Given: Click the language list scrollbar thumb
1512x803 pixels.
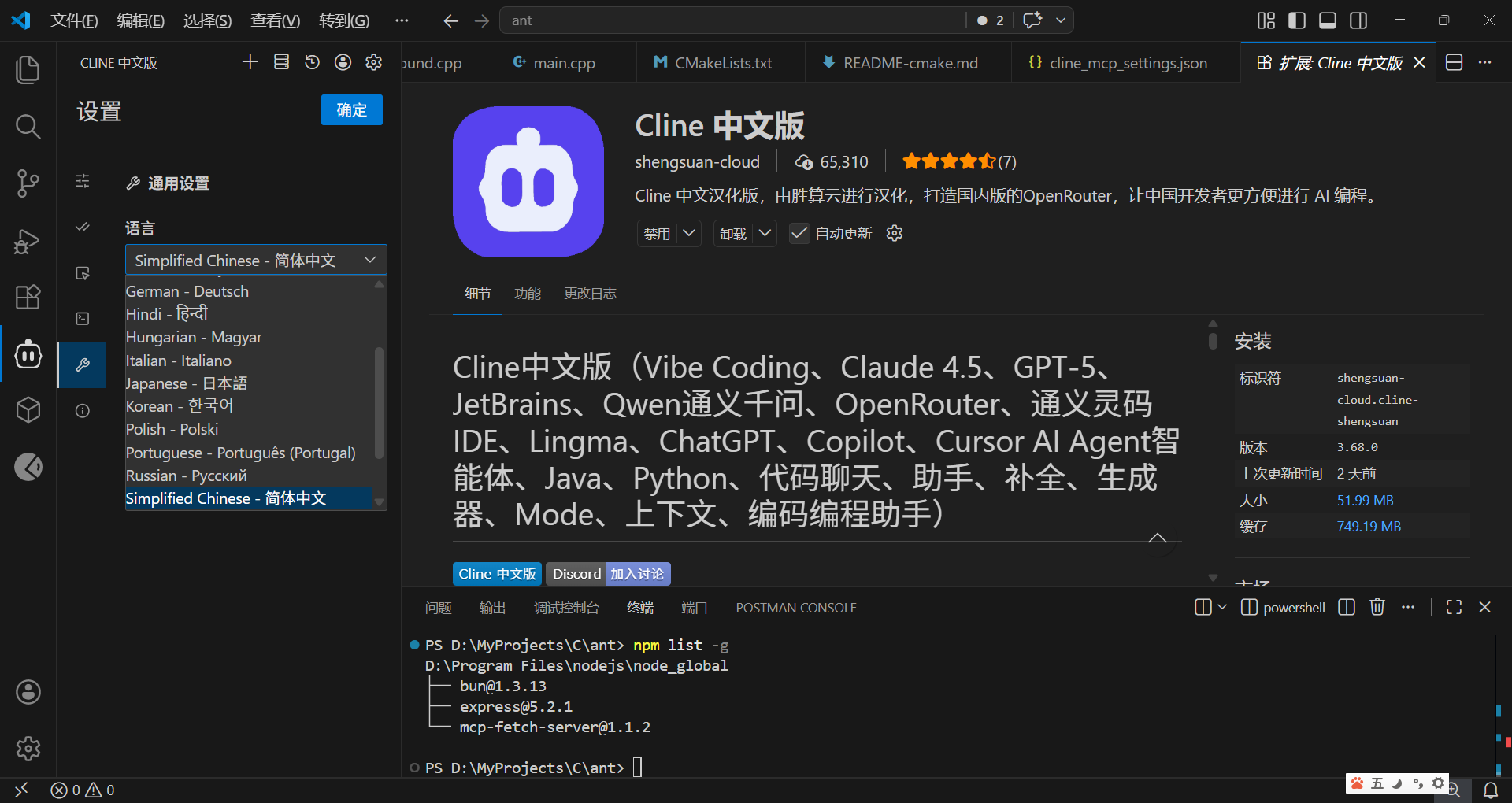Looking at the screenshot, I should click(x=379, y=401).
